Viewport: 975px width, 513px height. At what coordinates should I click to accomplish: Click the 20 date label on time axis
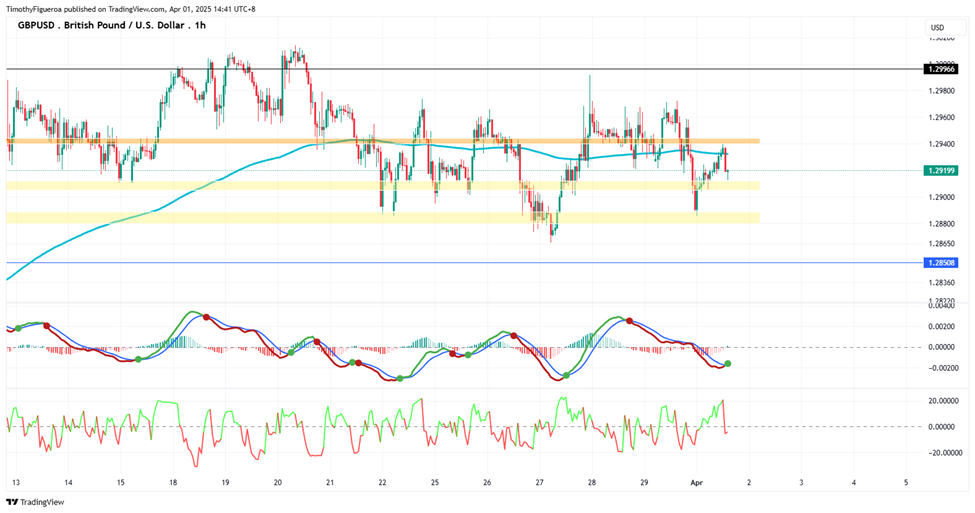(277, 483)
